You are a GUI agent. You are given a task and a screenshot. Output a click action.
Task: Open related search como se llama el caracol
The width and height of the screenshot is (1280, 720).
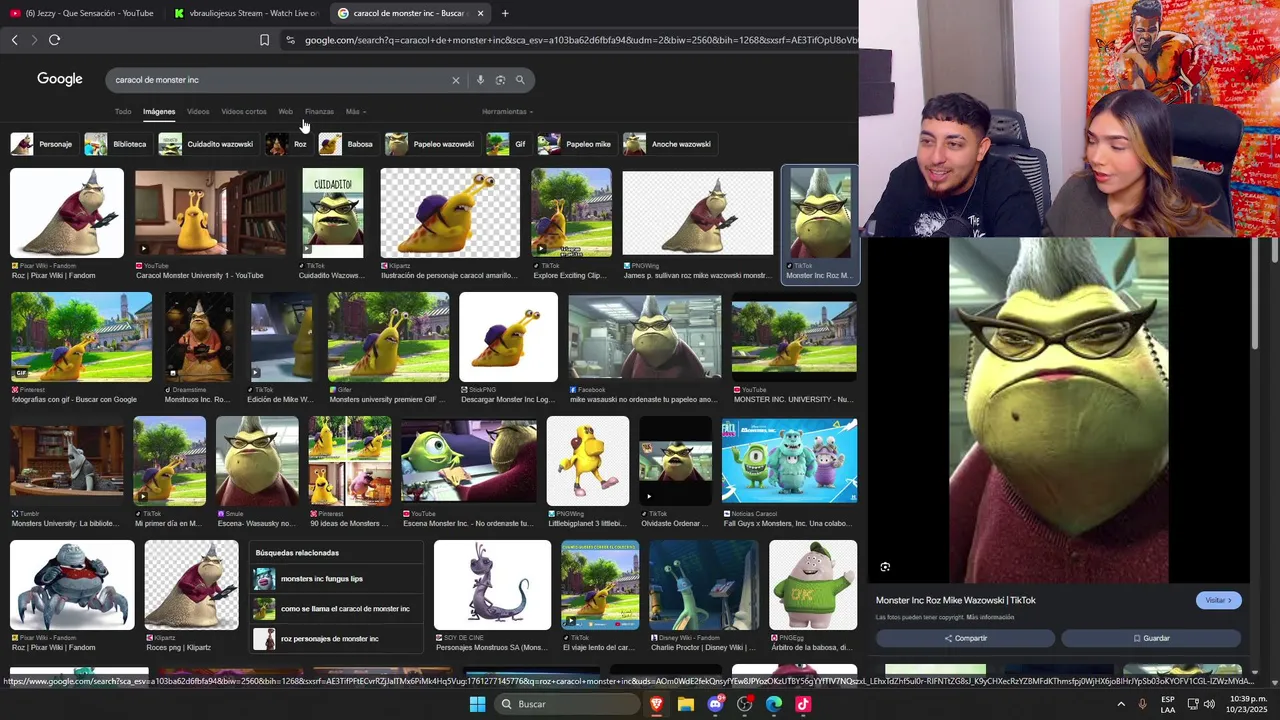click(335, 609)
